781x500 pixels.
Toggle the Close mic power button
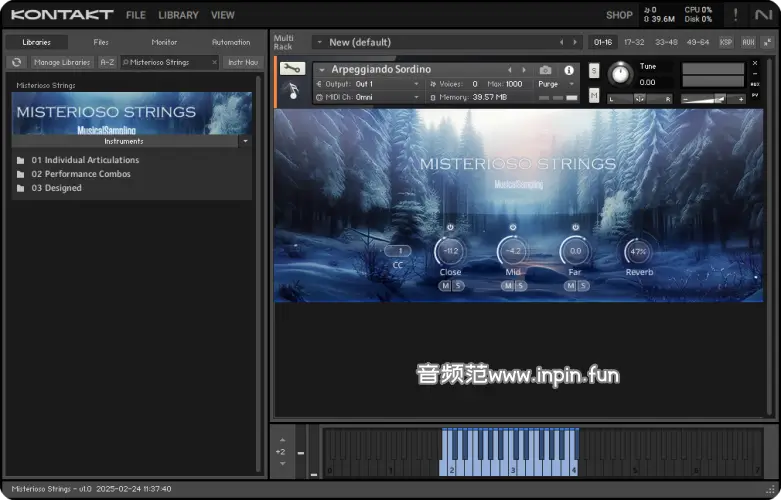click(x=450, y=228)
